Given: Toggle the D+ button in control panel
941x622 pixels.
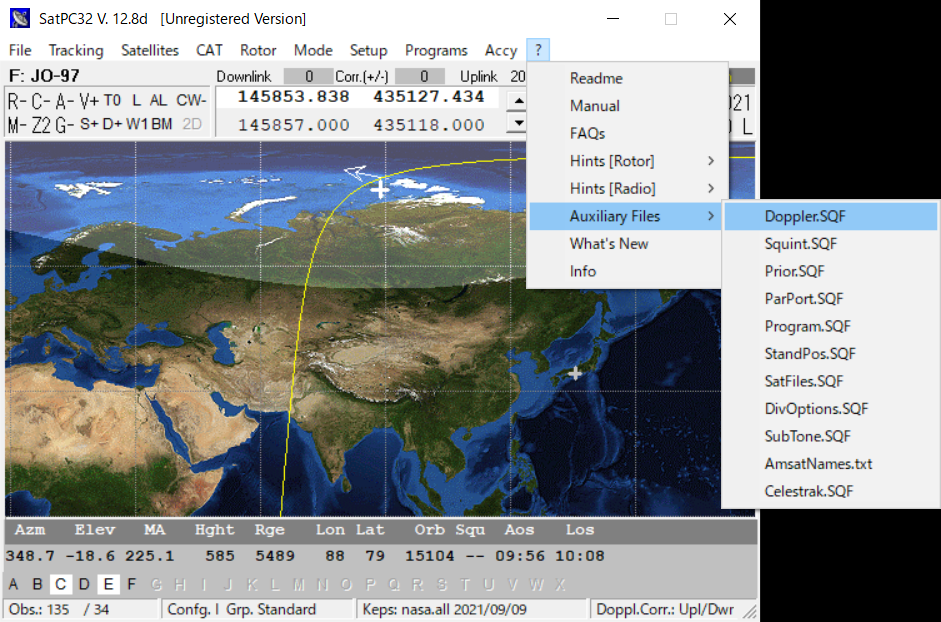Looking at the screenshot, I should pyautogui.click(x=112, y=125).
